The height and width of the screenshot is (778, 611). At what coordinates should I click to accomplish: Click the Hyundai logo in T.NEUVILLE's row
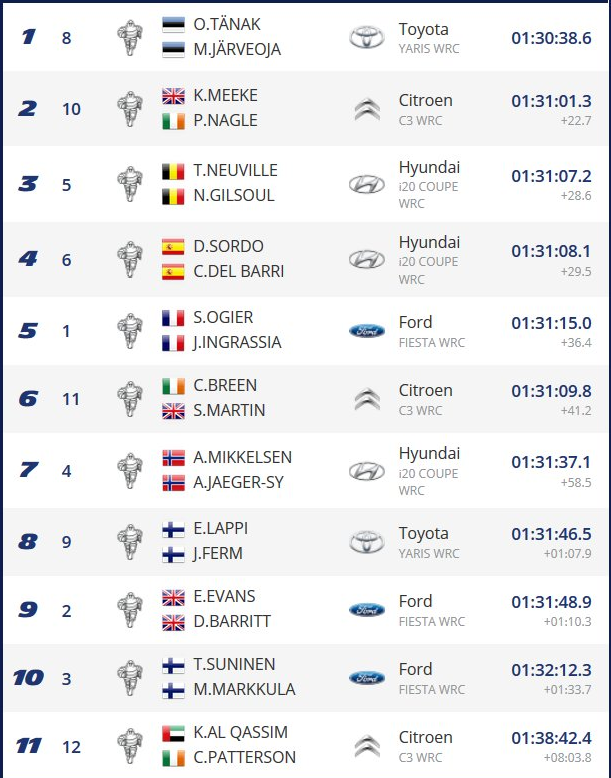coord(366,185)
